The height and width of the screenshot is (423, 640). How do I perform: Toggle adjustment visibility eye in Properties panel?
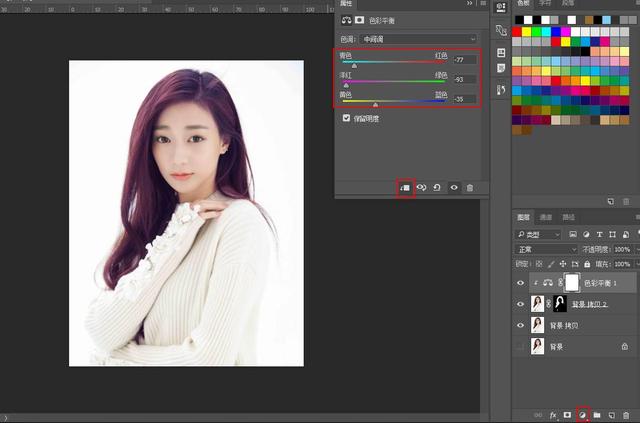tap(454, 187)
